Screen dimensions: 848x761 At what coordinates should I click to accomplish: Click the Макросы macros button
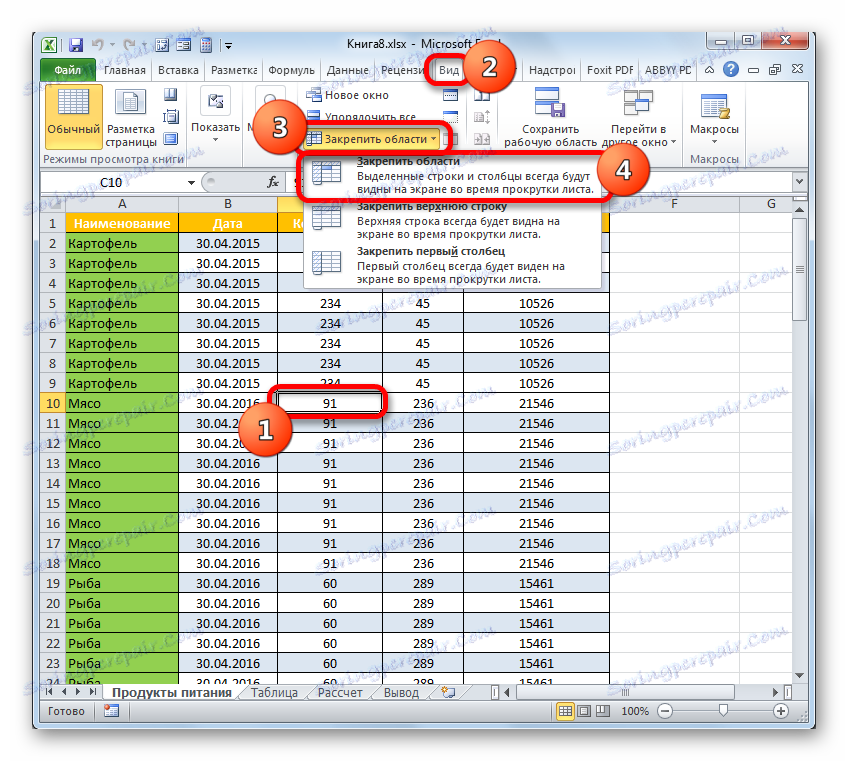pyautogui.click(x=714, y=117)
